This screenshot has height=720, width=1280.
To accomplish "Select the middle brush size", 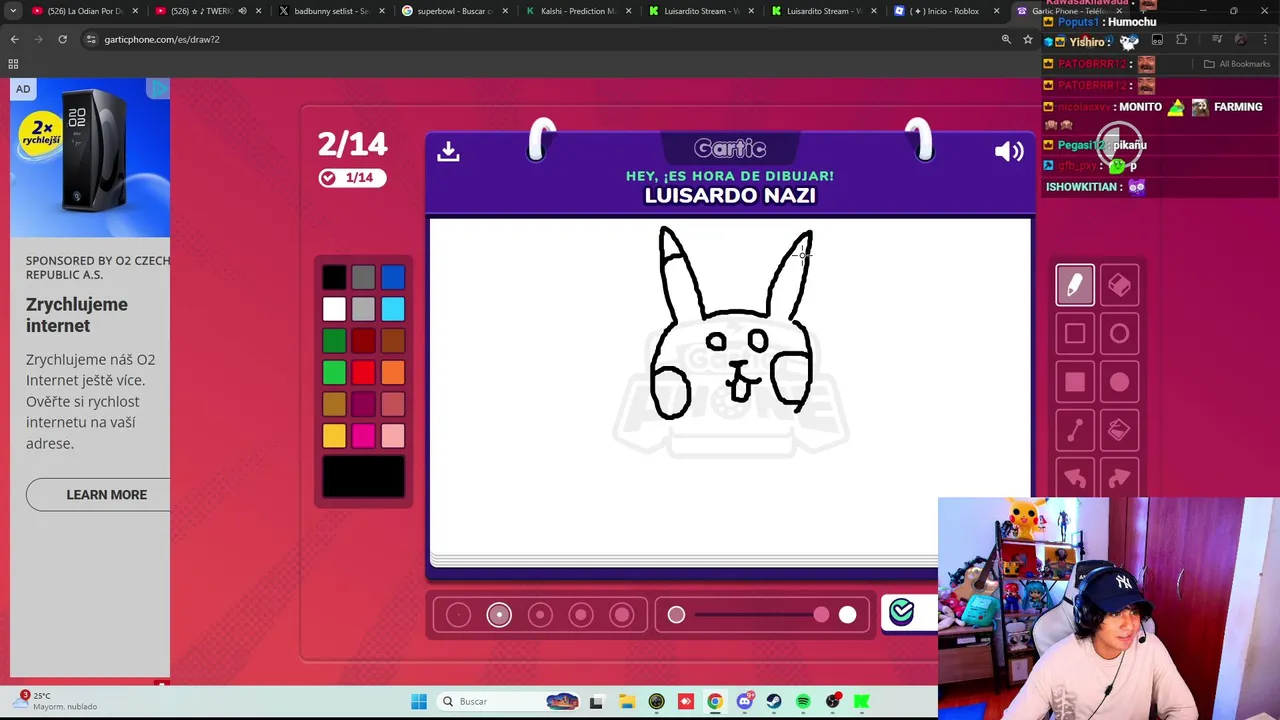I will coord(540,615).
